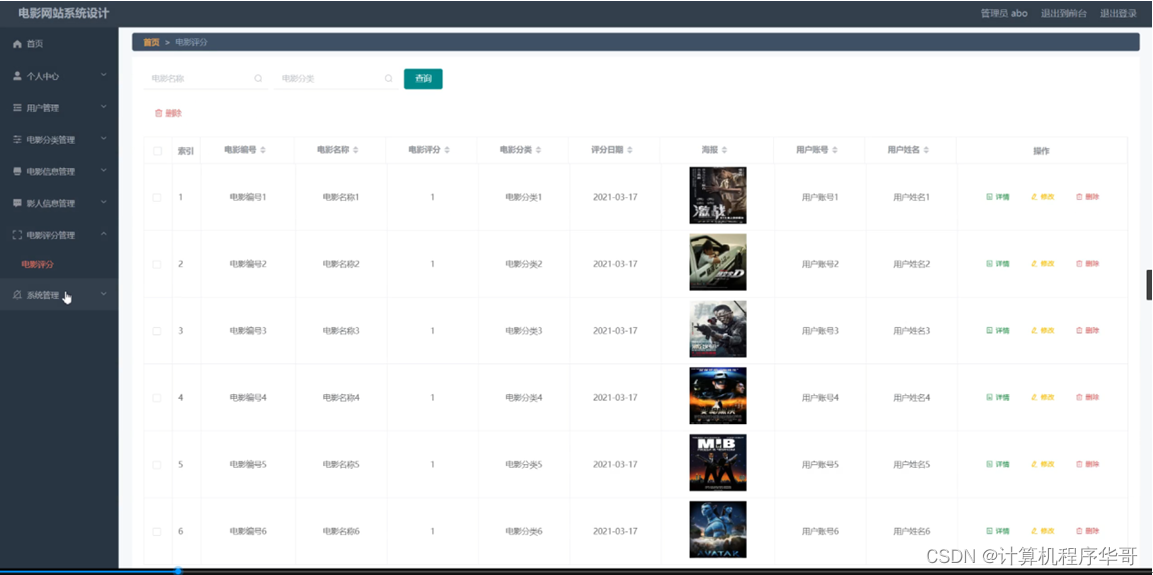Screen dimensions: 1153x575
Task: Sort by 电影名称 column arrows
Action: 356,150
